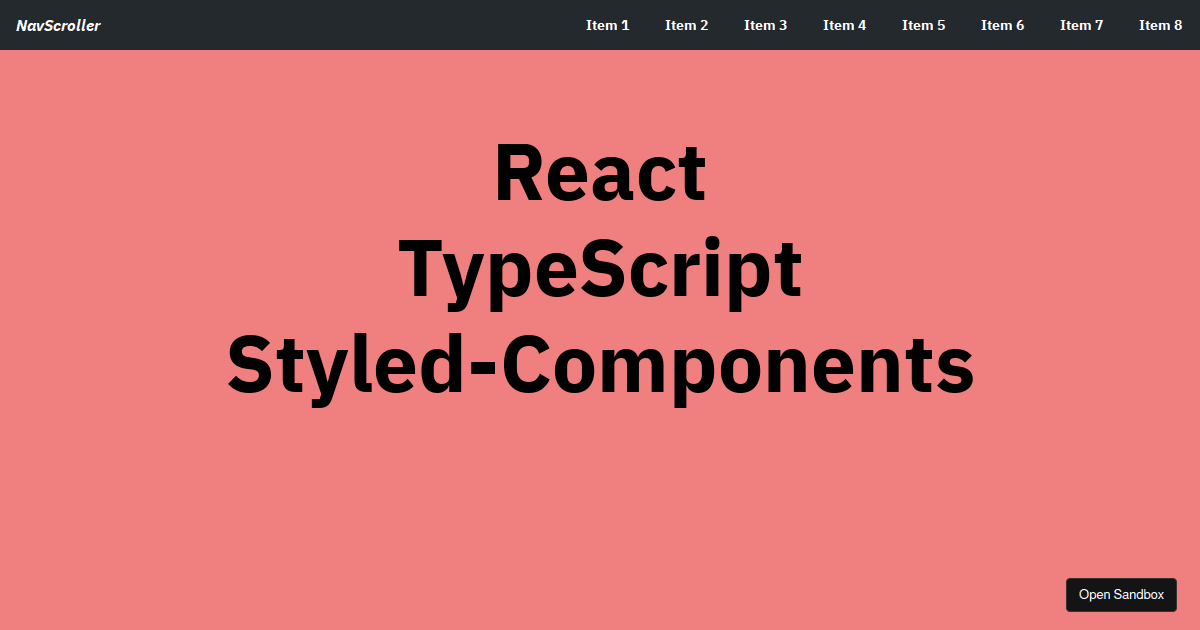The width and height of the screenshot is (1200, 630).
Task: Click the React heading text
Action: point(600,172)
